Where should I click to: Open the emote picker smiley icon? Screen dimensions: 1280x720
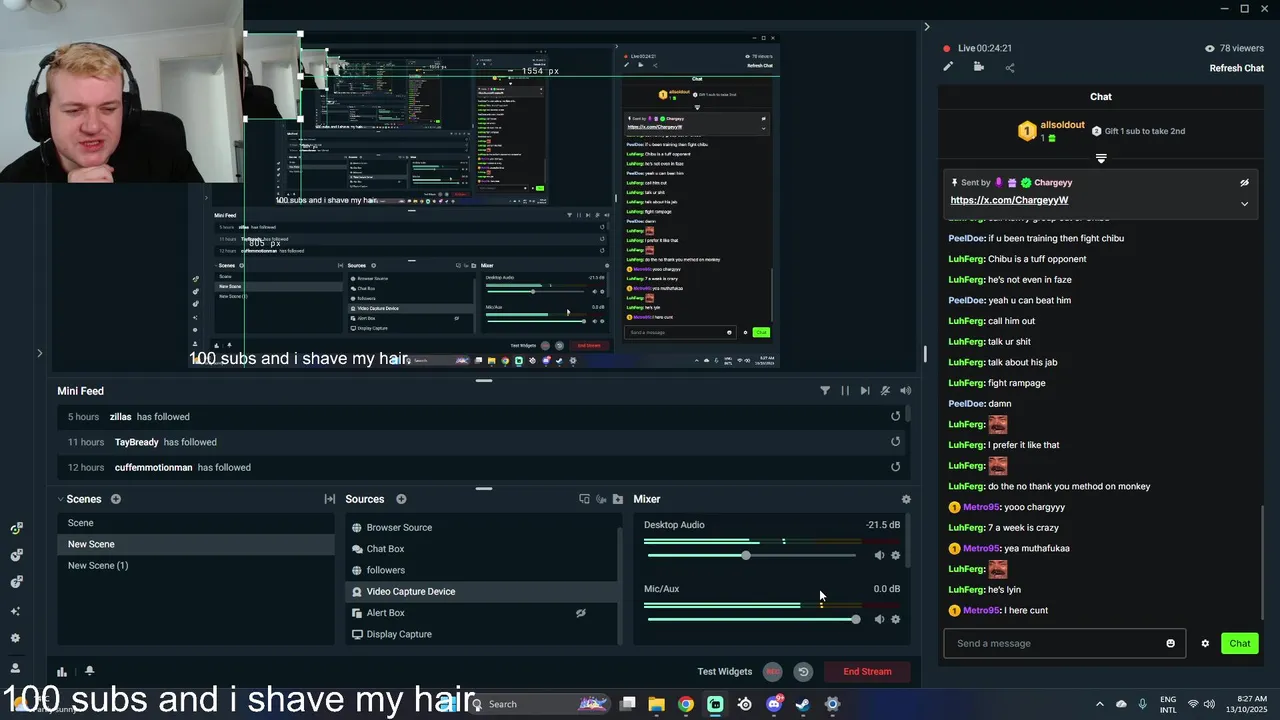[1171, 643]
